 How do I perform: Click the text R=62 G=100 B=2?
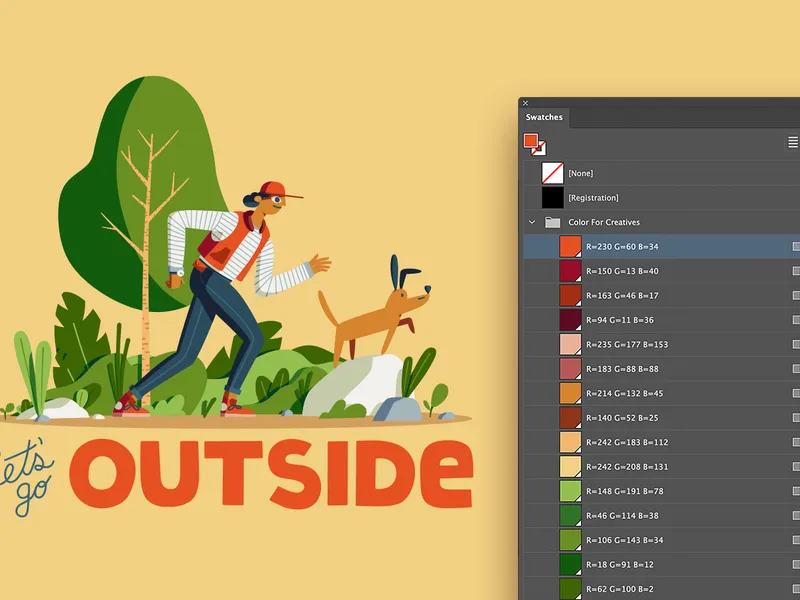619,590
